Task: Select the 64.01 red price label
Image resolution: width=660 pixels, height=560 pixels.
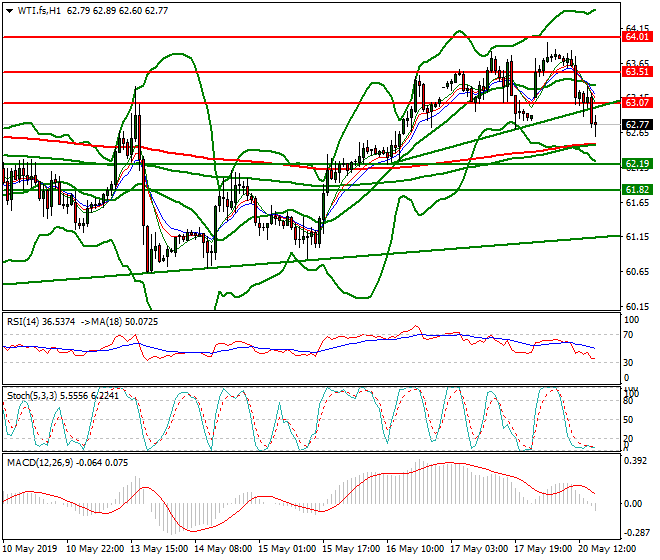Action: click(x=637, y=37)
